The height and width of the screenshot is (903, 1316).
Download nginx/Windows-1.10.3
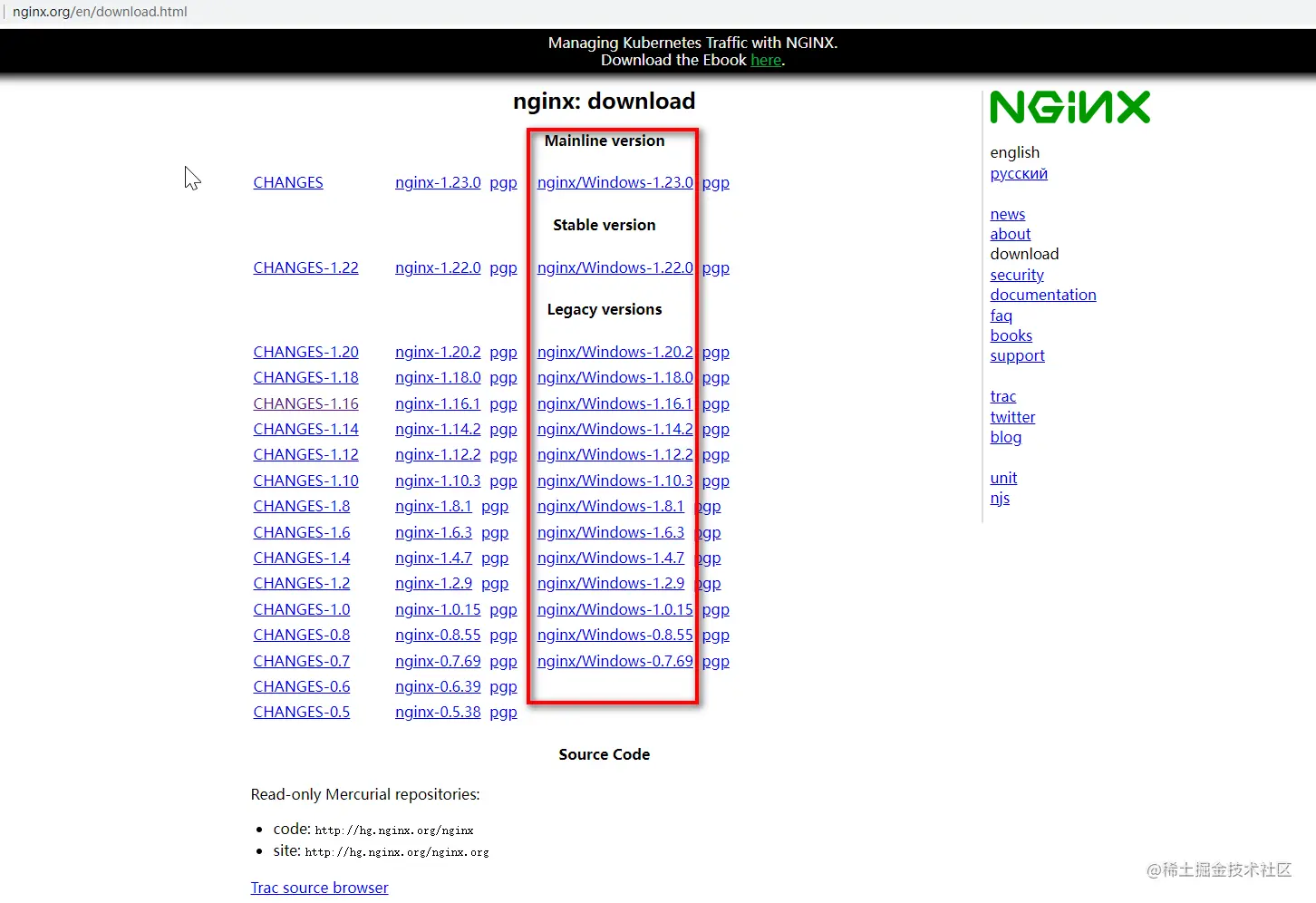click(615, 481)
